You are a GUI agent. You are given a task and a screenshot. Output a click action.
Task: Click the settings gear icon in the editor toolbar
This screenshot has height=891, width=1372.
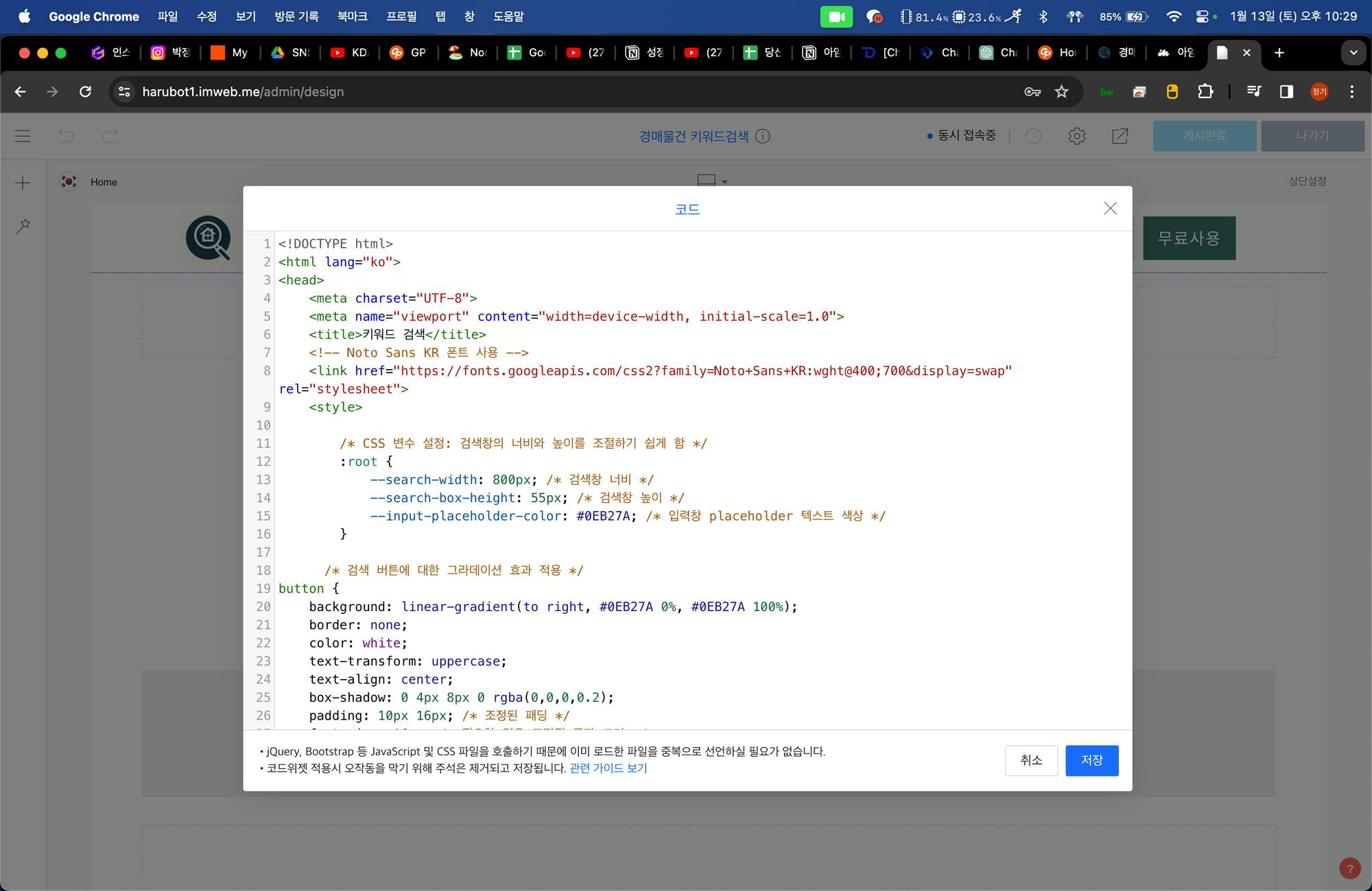[1076, 136]
